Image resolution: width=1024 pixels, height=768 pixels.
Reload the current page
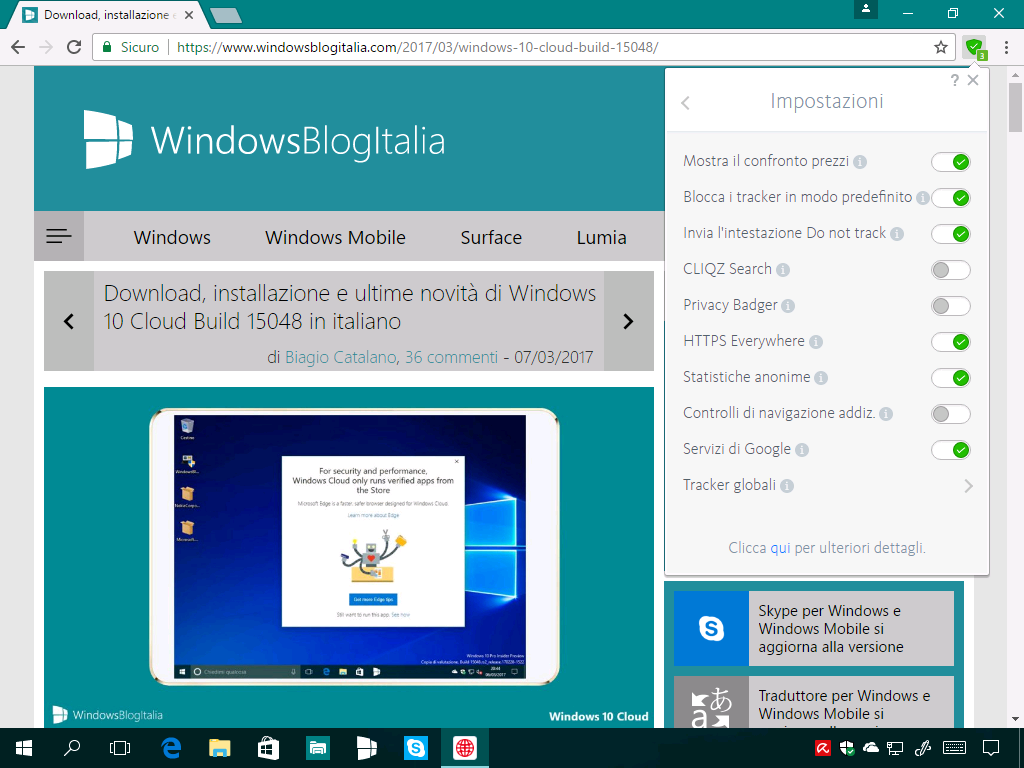74,47
